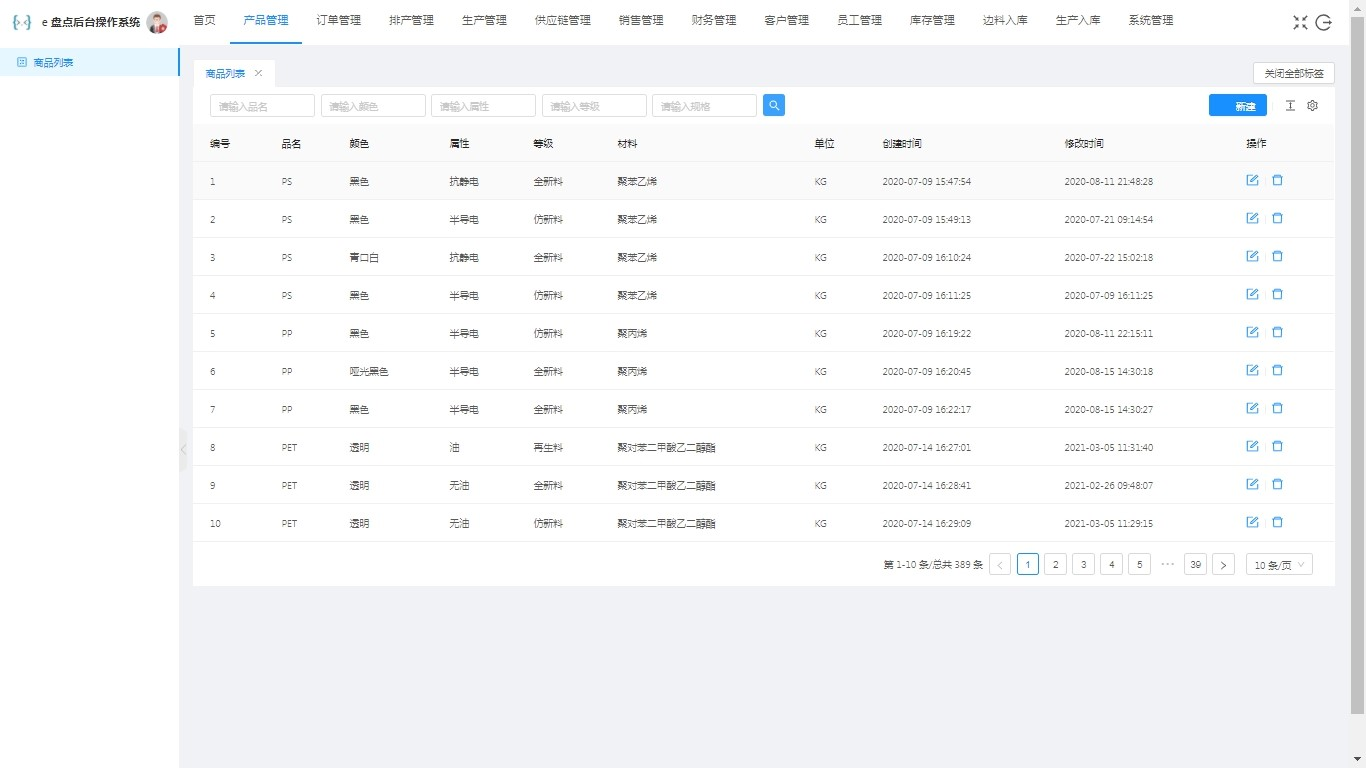Switch to the 订单管理 menu
Image resolution: width=1366 pixels, height=768 pixels.
[338, 19]
